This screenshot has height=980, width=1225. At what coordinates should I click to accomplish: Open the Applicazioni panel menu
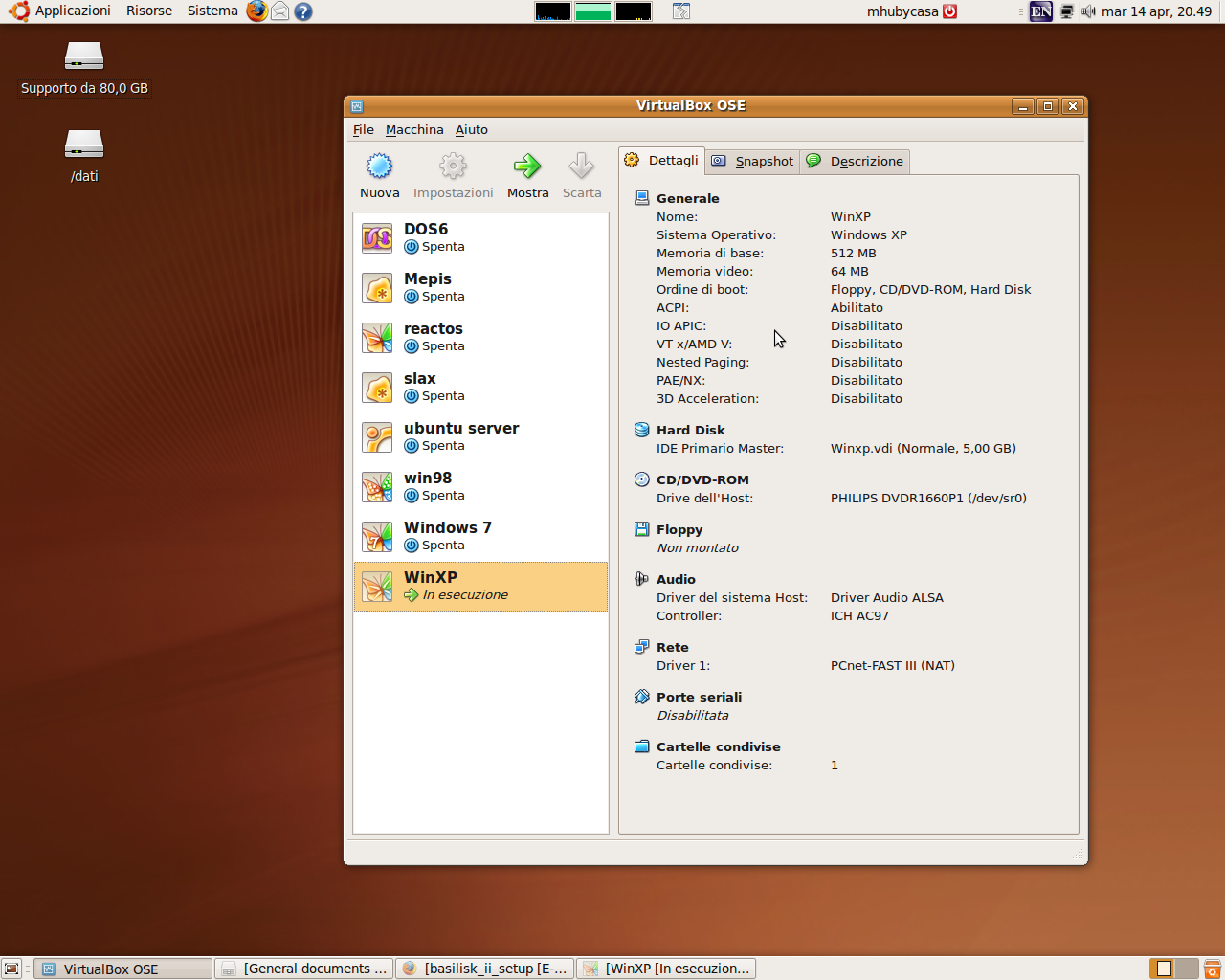pyautogui.click(x=60, y=11)
